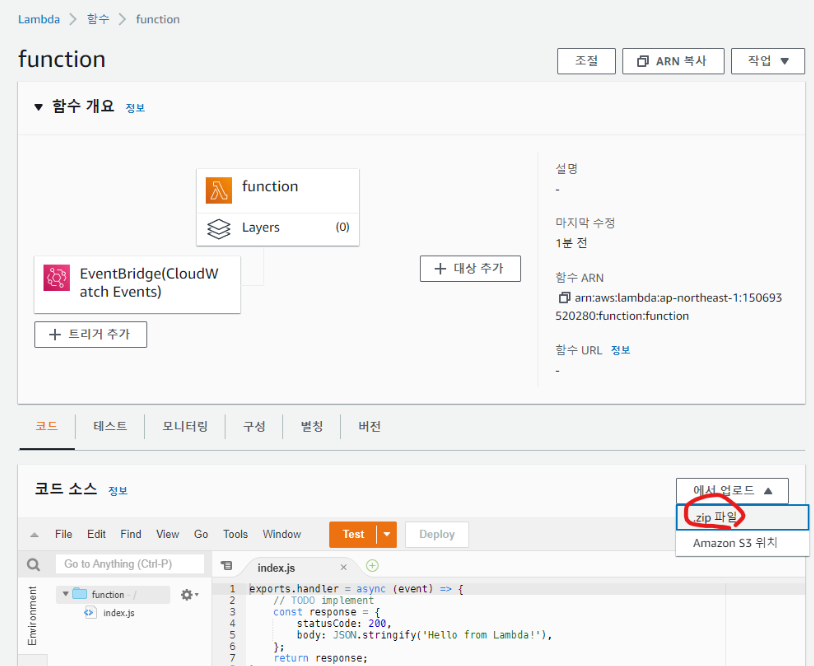Open the 정보 link next to 함수 URL

[620, 350]
